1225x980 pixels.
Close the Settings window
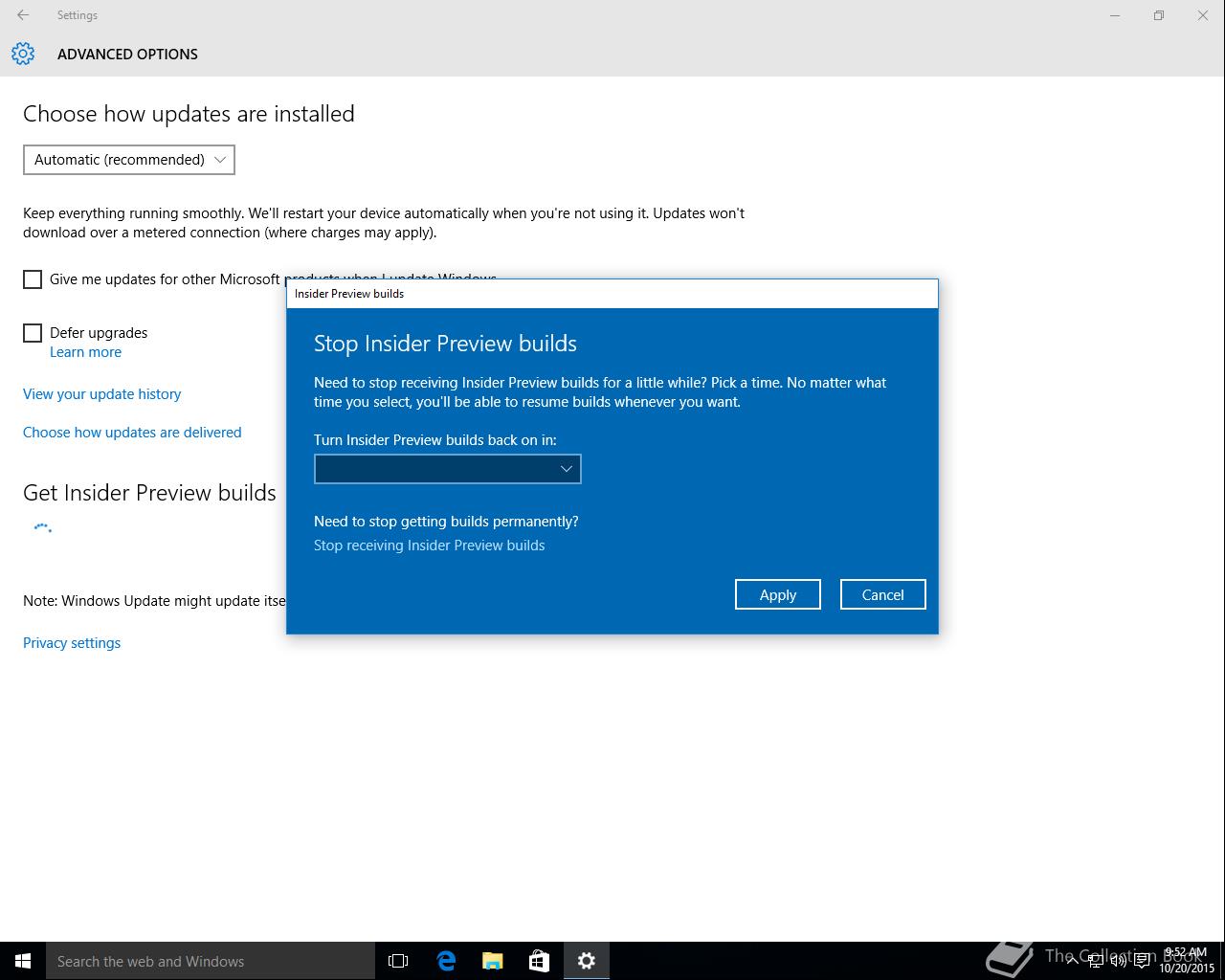[1203, 15]
